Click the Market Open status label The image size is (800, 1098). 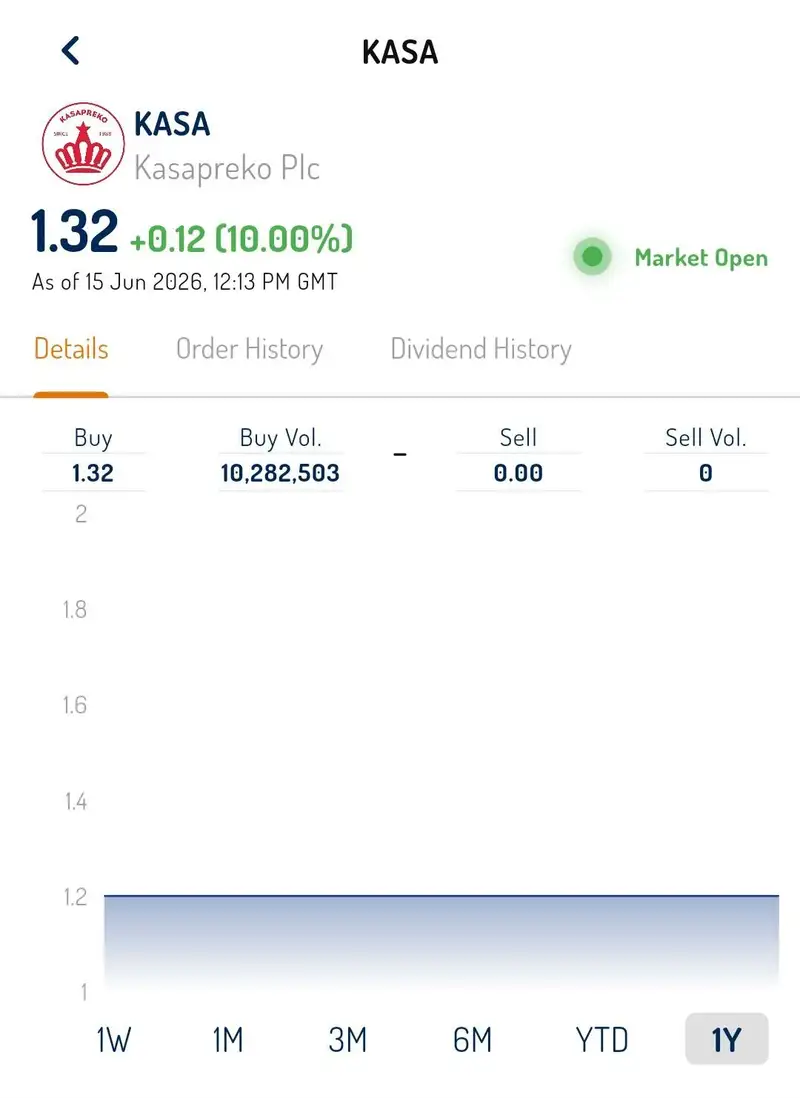point(701,258)
